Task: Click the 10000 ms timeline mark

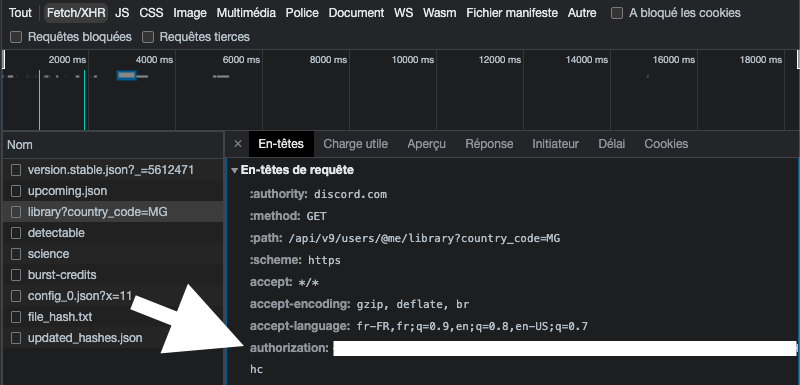Action: (413, 60)
